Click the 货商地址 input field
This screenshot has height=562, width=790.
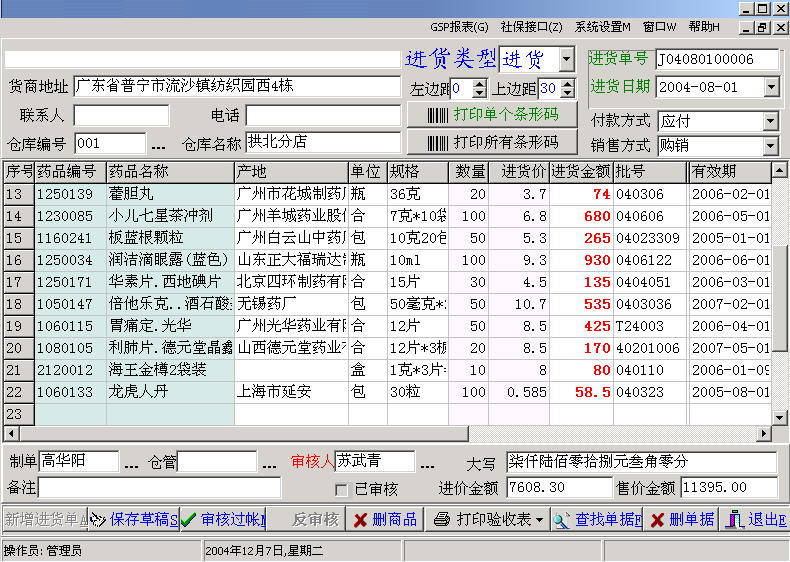[x=237, y=86]
